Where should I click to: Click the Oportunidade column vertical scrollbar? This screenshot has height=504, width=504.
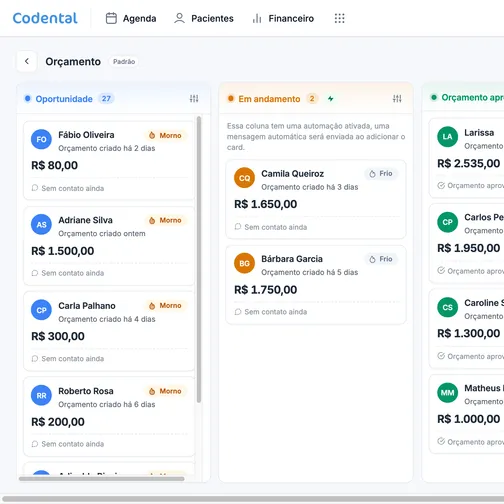(199, 259)
